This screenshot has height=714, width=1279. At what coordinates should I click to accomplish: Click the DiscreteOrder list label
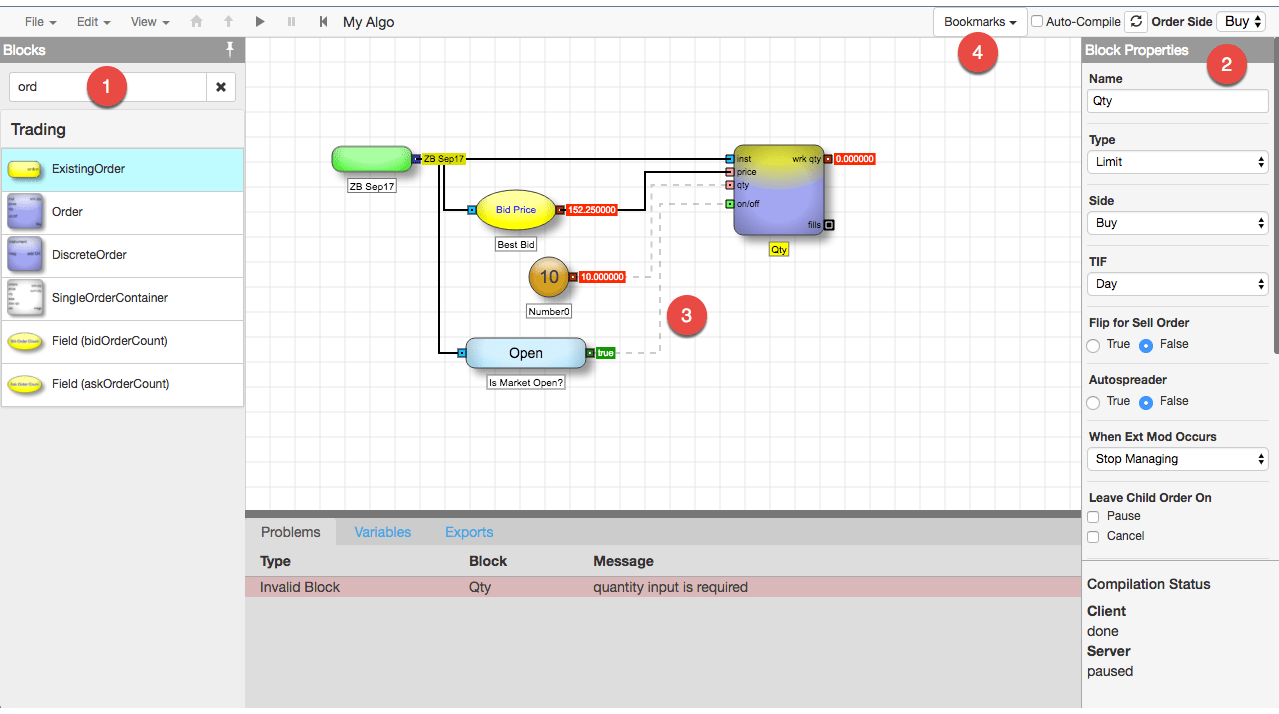(89, 255)
